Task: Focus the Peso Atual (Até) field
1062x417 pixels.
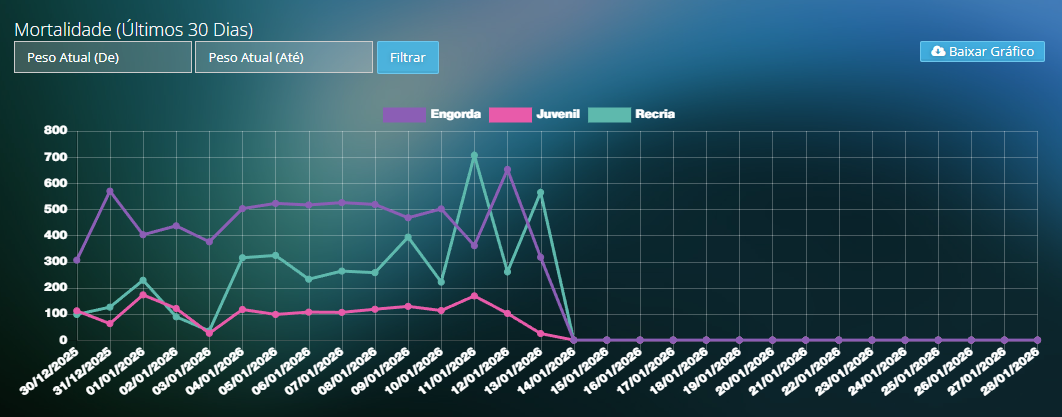Action: pyautogui.click(x=284, y=57)
